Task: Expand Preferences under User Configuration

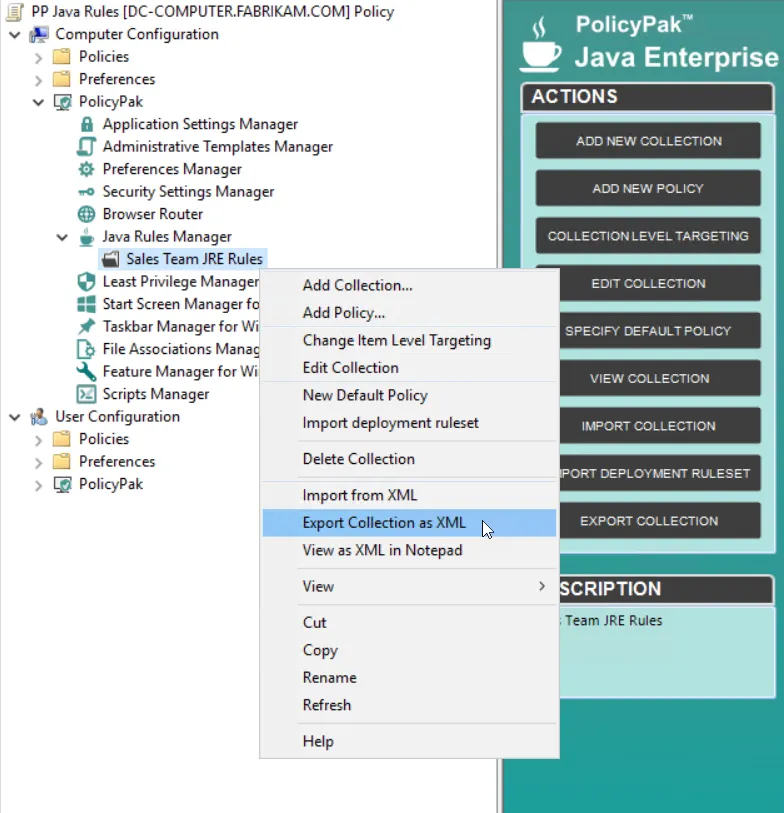Action: pyautogui.click(x=38, y=462)
